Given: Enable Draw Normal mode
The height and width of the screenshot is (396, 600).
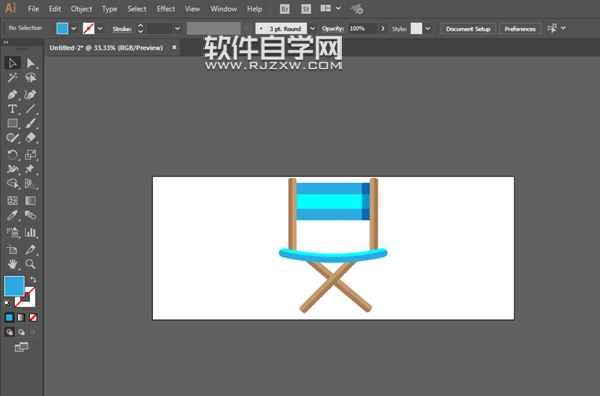Looking at the screenshot, I should [9, 332].
